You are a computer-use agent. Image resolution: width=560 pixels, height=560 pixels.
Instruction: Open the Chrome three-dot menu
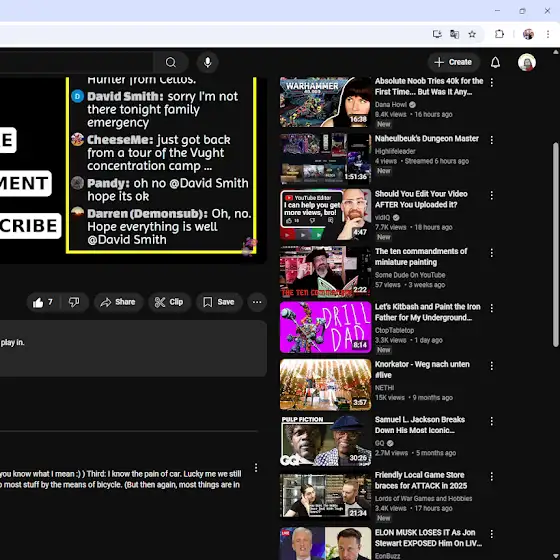pyautogui.click(x=548, y=34)
